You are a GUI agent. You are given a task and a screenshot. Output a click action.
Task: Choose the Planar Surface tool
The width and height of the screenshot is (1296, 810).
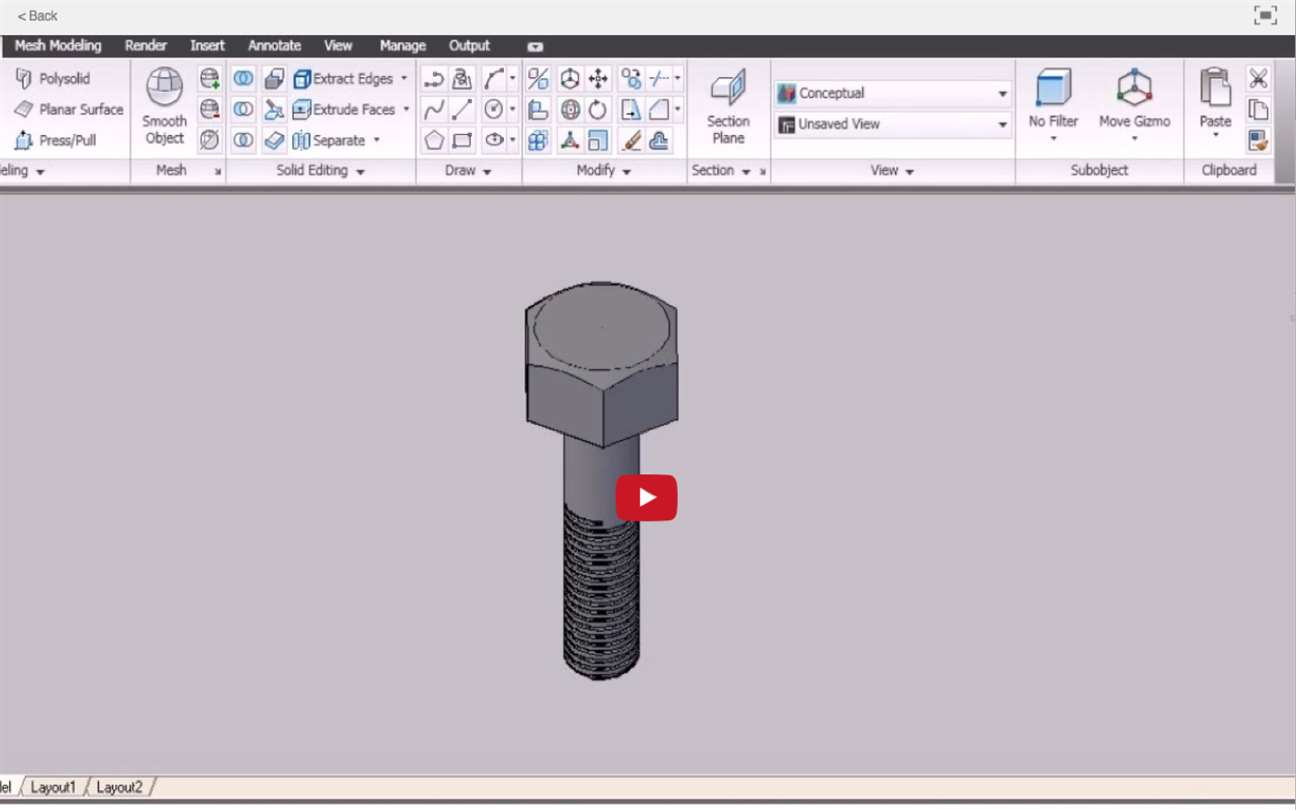69,110
